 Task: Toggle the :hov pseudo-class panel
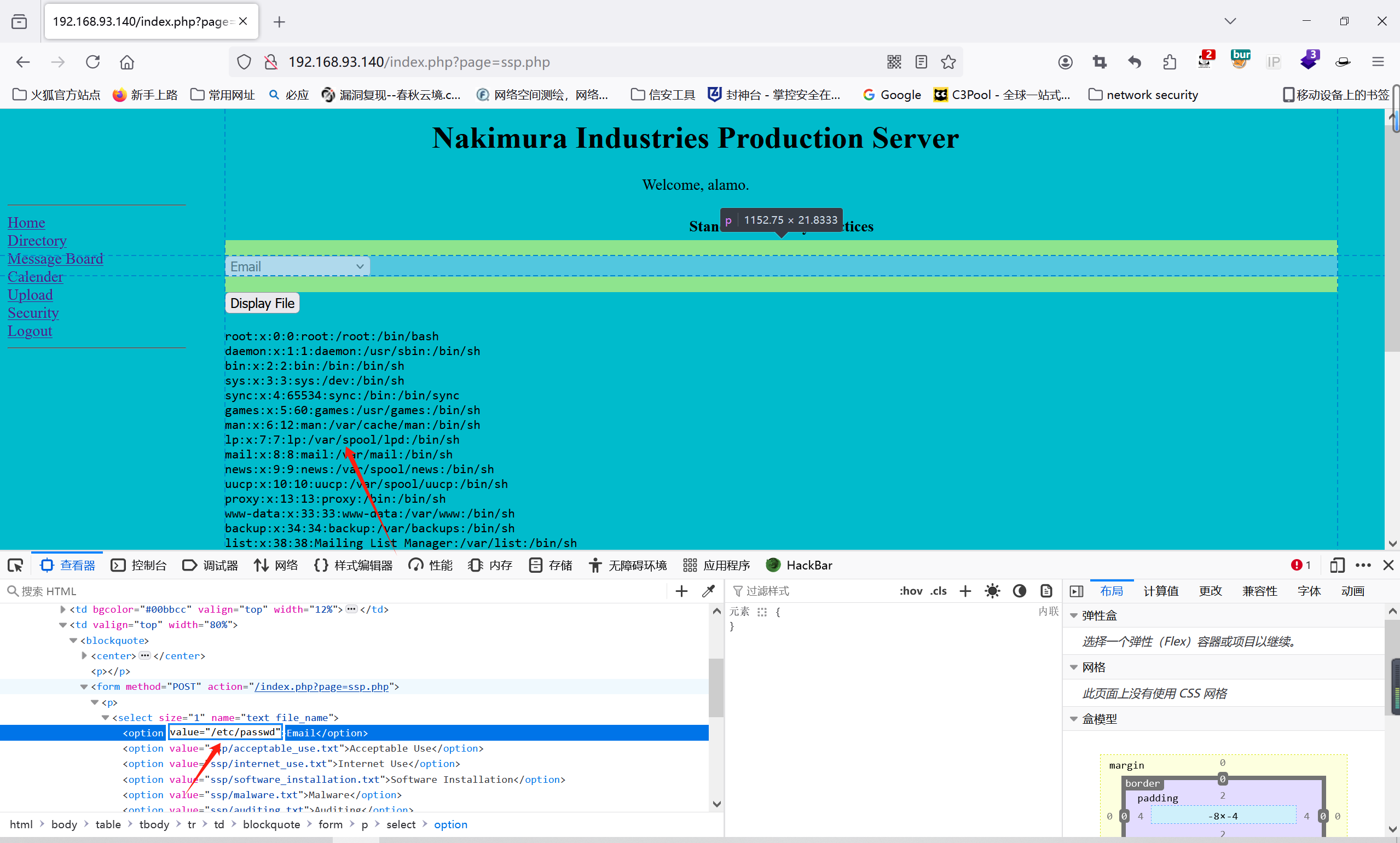click(911, 591)
